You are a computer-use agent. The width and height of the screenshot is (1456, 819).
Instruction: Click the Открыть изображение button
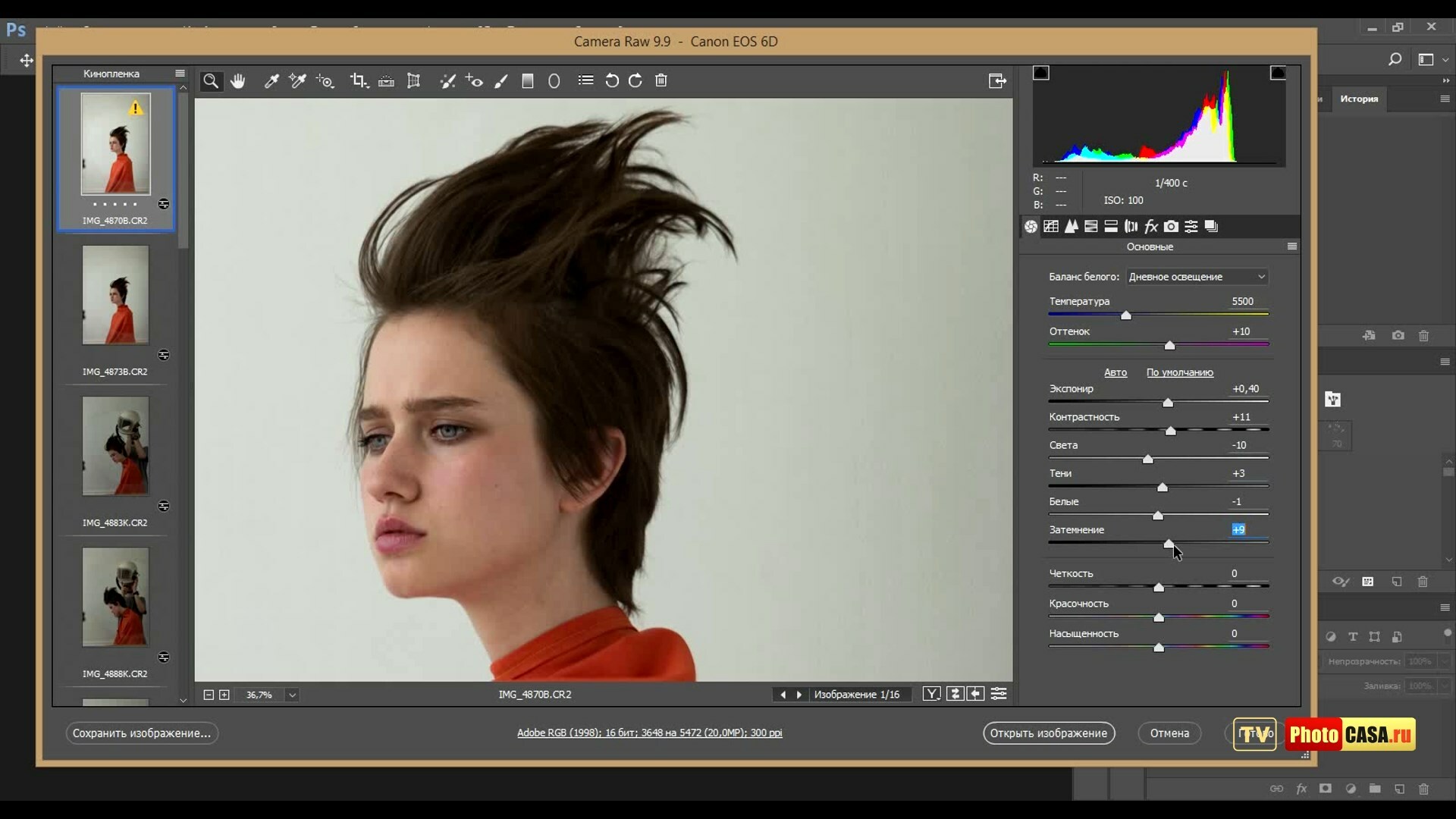(1048, 733)
